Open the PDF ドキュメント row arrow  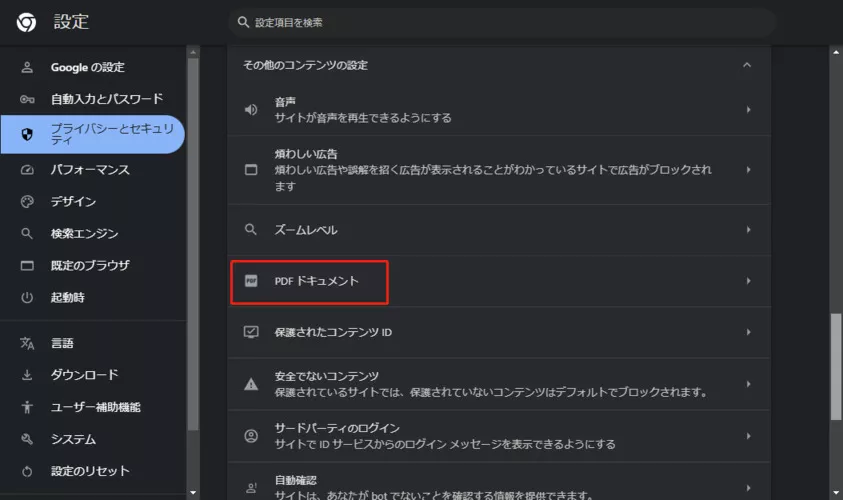pos(748,281)
